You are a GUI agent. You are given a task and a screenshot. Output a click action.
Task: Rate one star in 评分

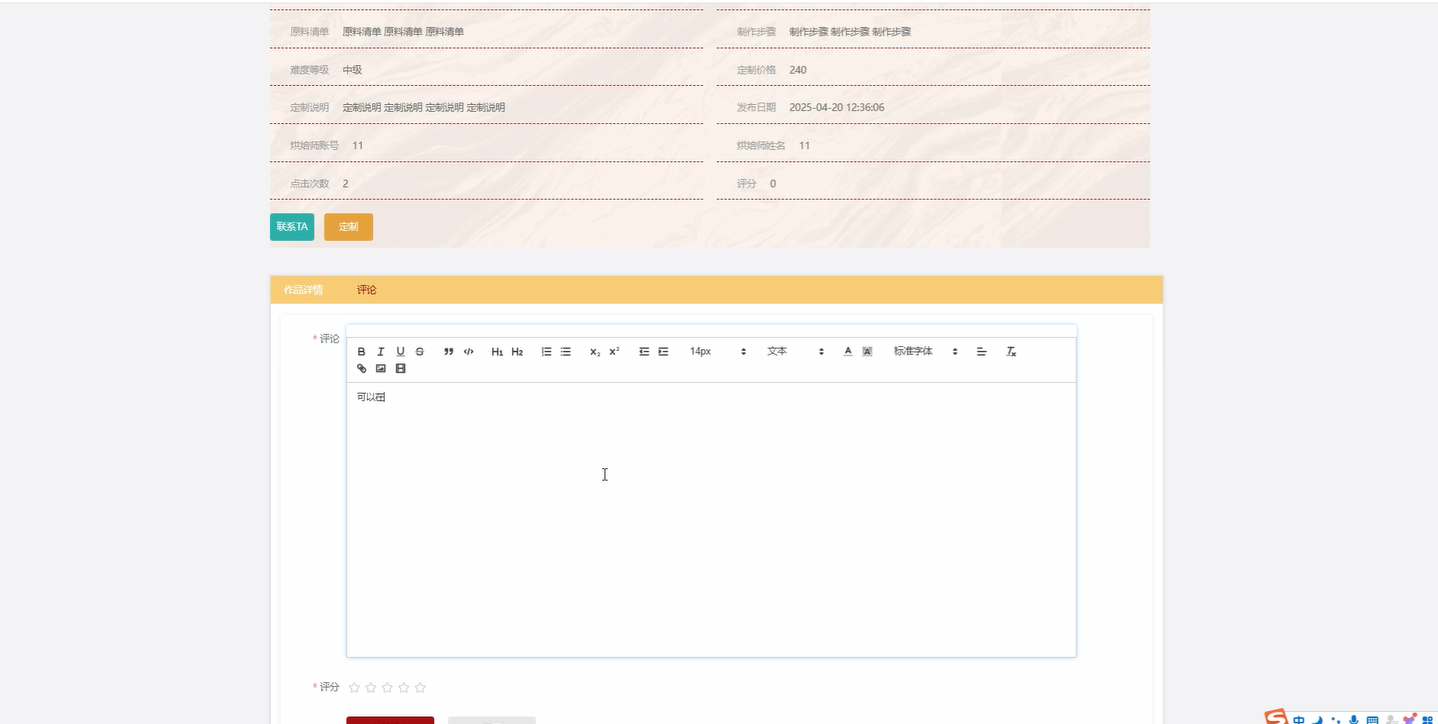pos(354,688)
